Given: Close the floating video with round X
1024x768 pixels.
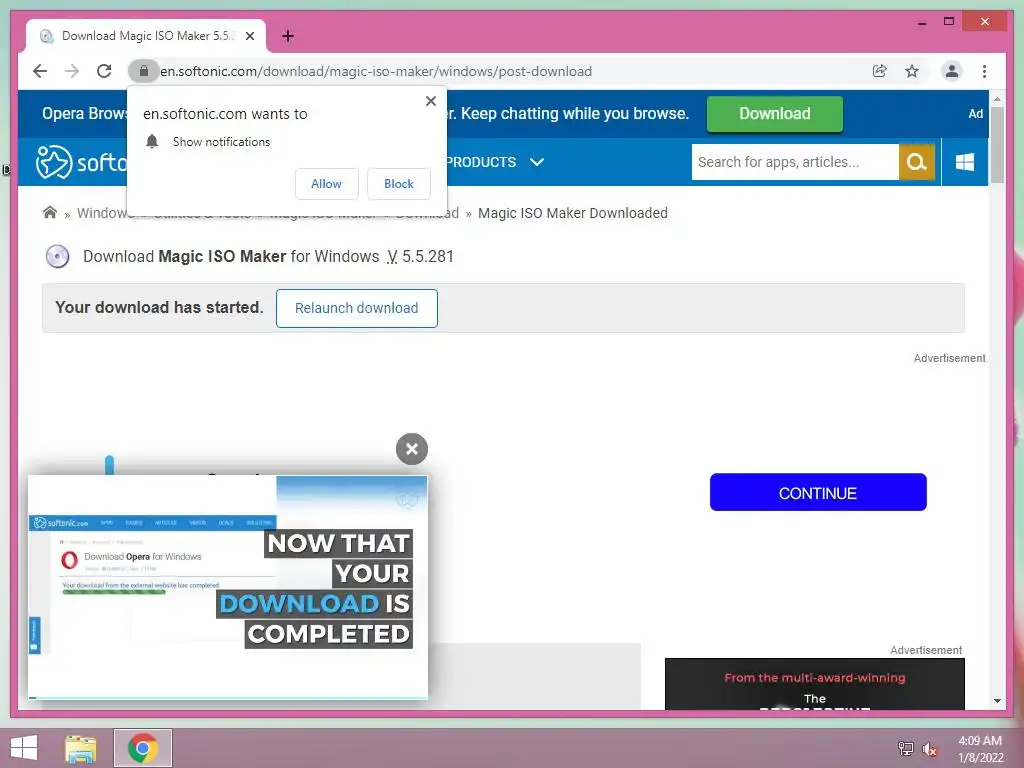Looking at the screenshot, I should tap(411, 449).
